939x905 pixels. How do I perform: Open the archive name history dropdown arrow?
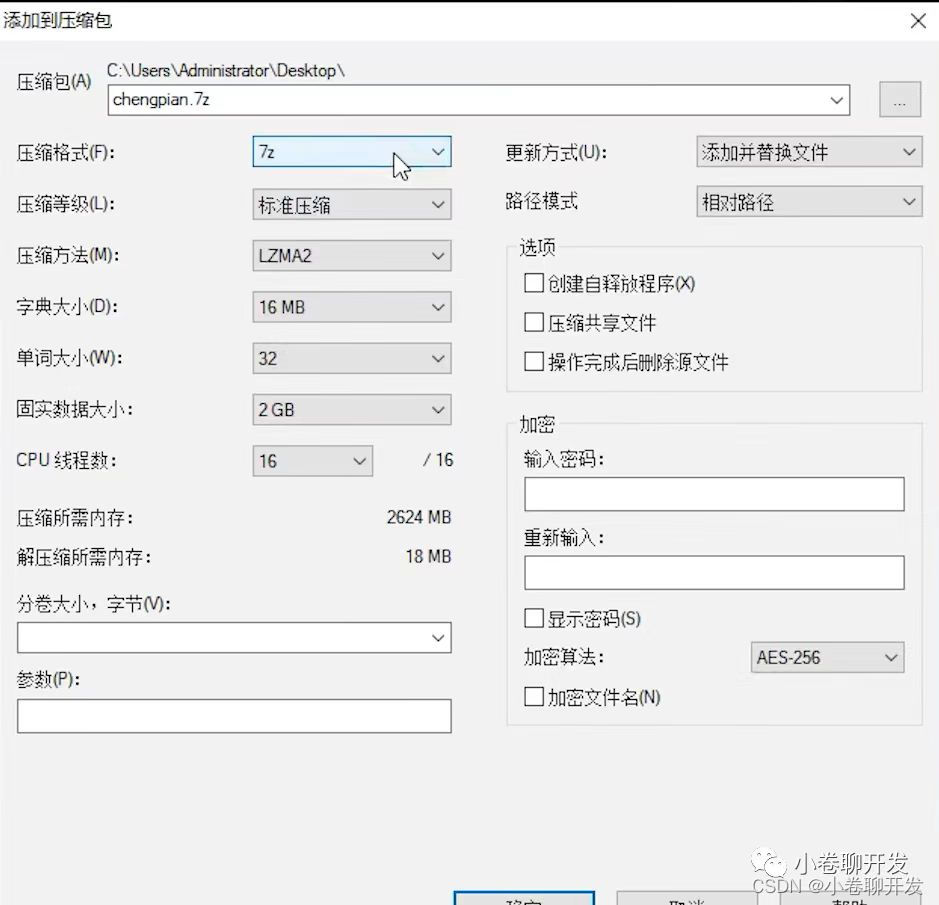pos(837,100)
